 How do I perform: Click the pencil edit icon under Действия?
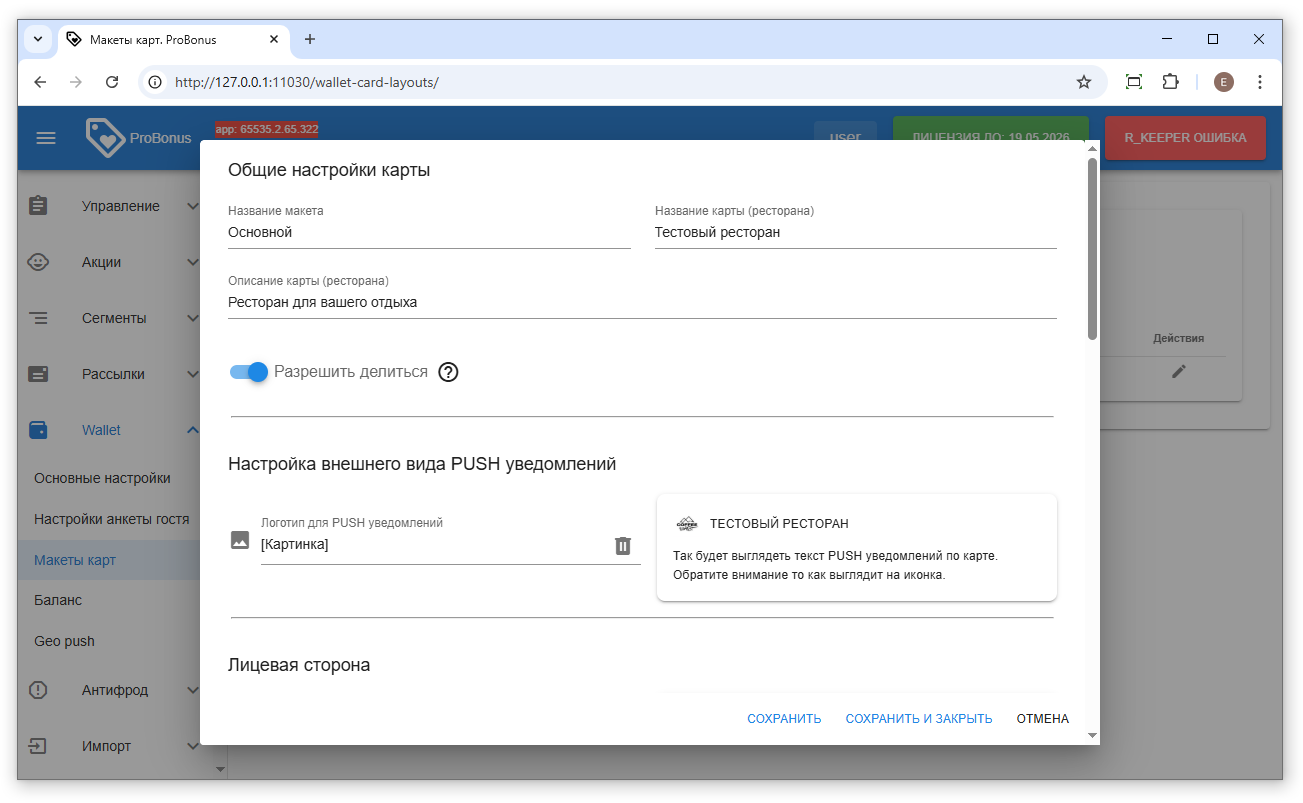coord(1179,371)
